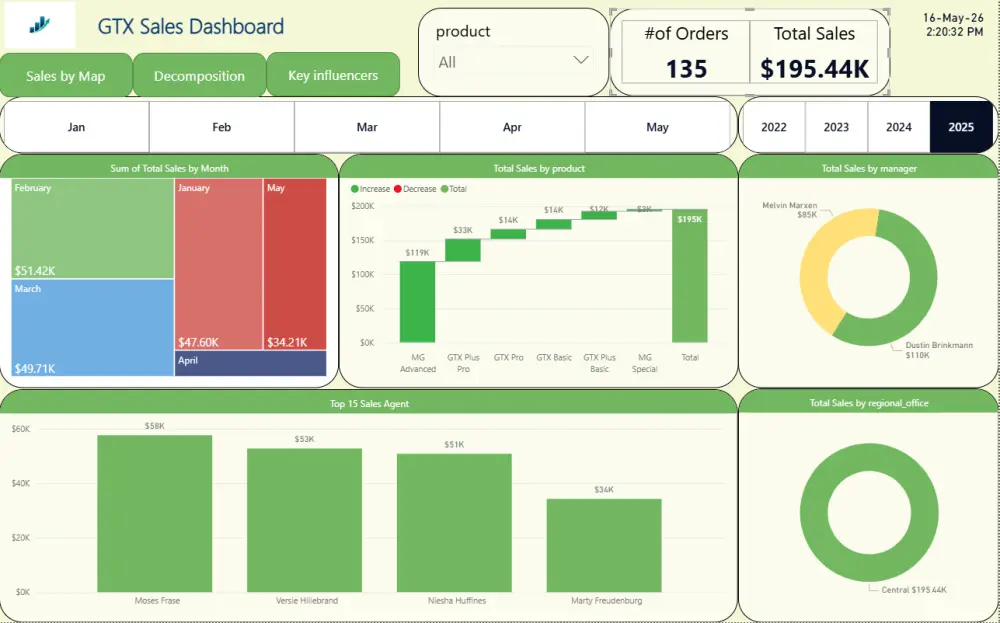This screenshot has height=623, width=1000.
Task: Select the GTX Plus Basic waterfall bar
Action: [599, 216]
